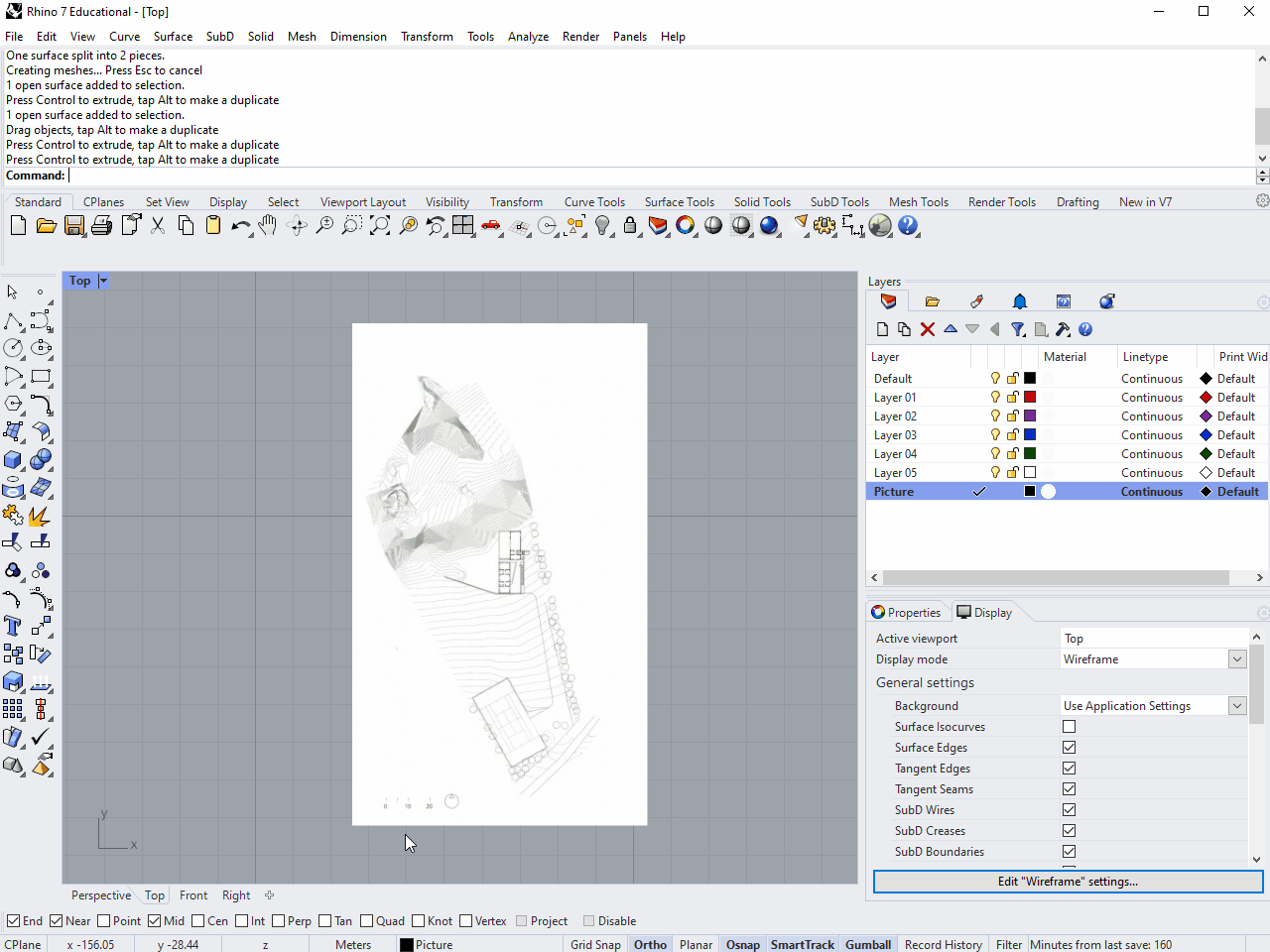Select the Pan hand tool
The height and width of the screenshot is (952, 1270).
(268, 226)
